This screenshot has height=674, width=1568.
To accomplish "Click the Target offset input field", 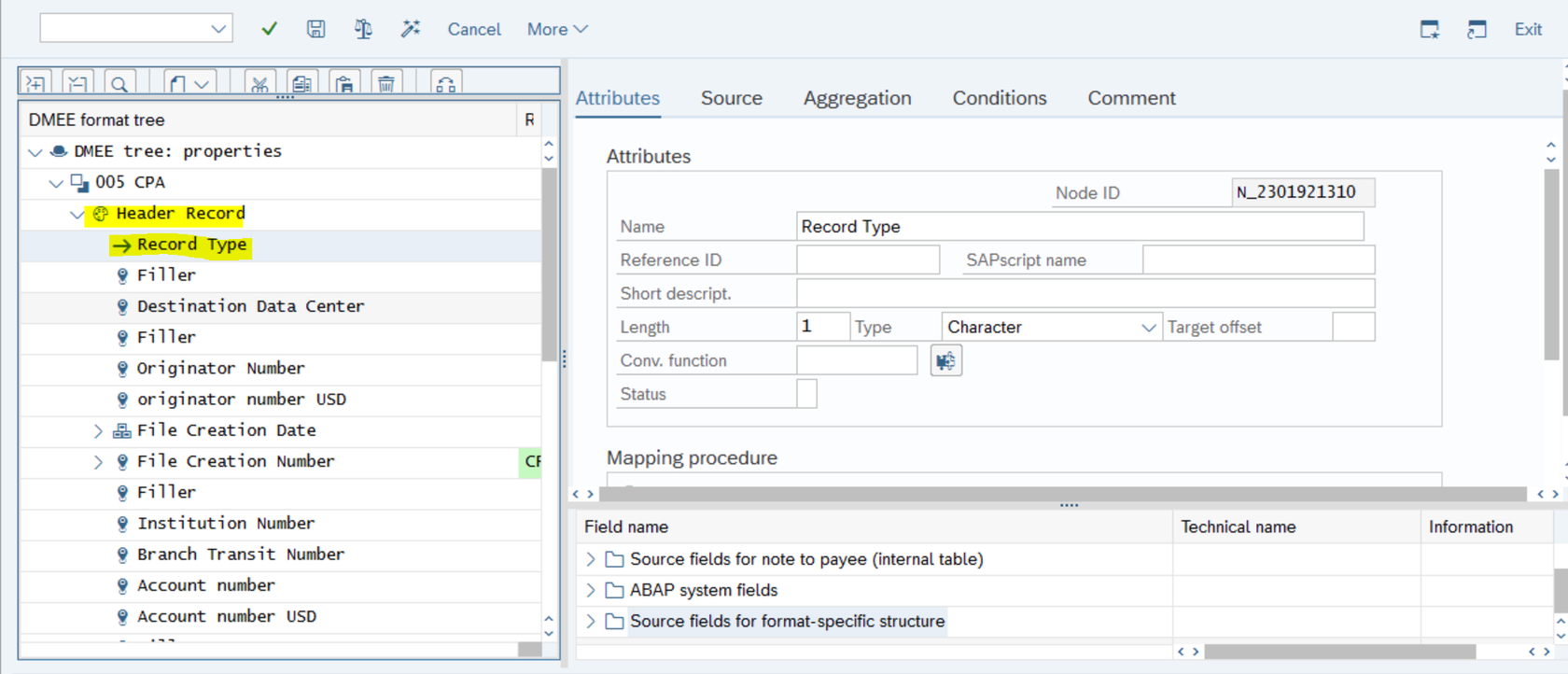I will click(x=1353, y=327).
